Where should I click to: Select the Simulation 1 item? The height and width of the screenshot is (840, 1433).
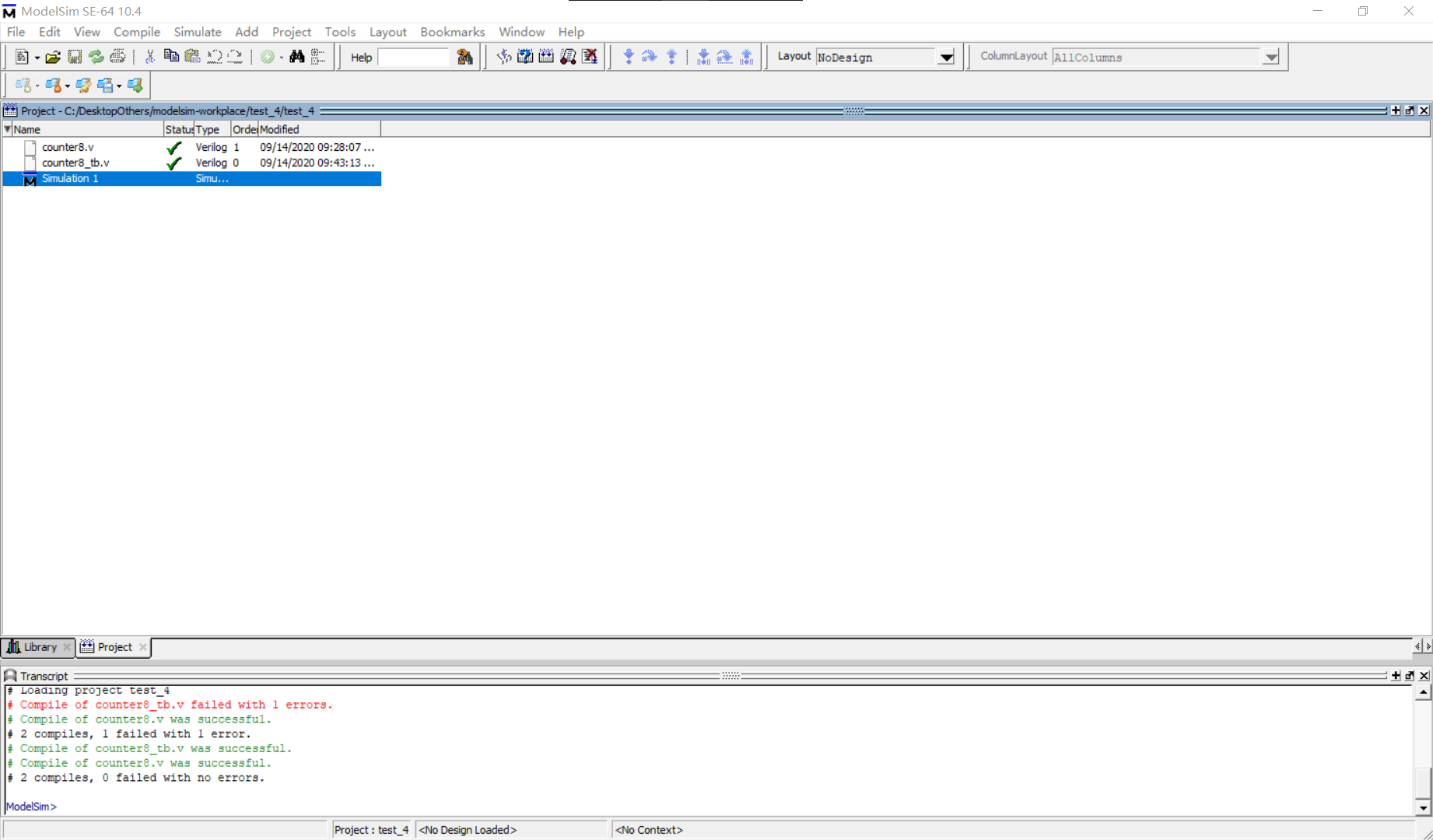tap(192, 178)
